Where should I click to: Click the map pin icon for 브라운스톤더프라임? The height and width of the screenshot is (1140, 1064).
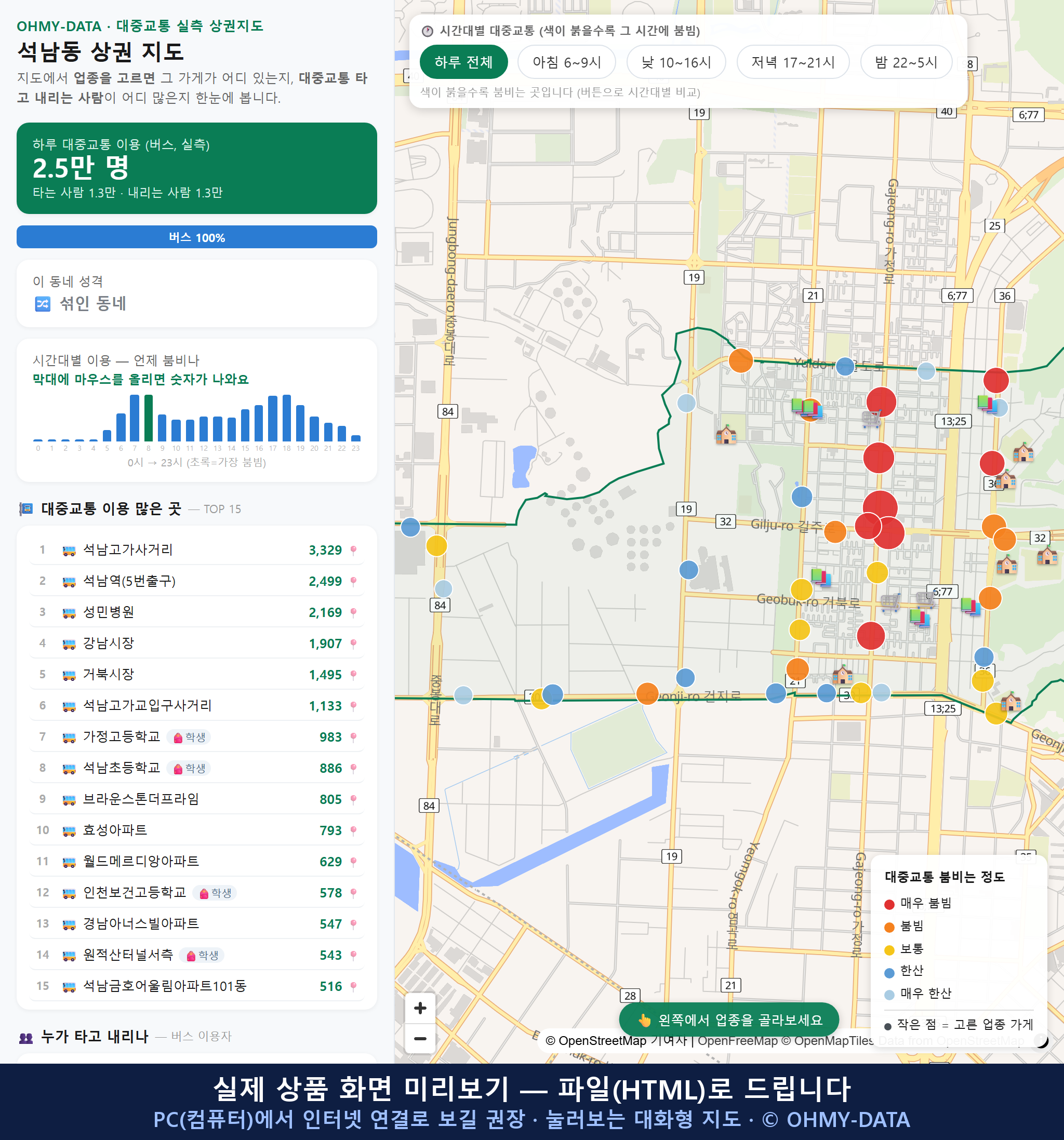[x=353, y=799]
